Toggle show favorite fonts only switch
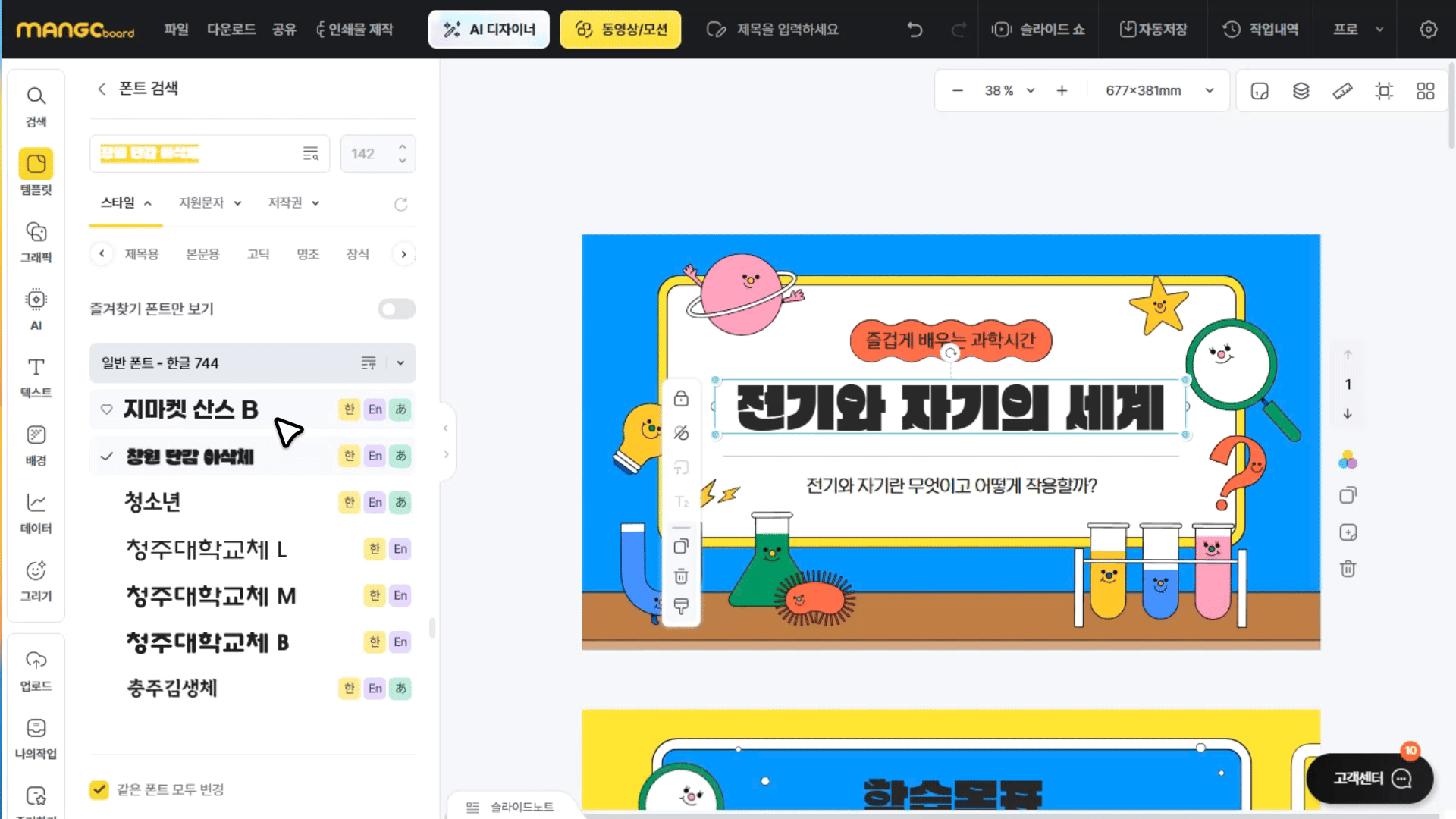 pyautogui.click(x=397, y=309)
